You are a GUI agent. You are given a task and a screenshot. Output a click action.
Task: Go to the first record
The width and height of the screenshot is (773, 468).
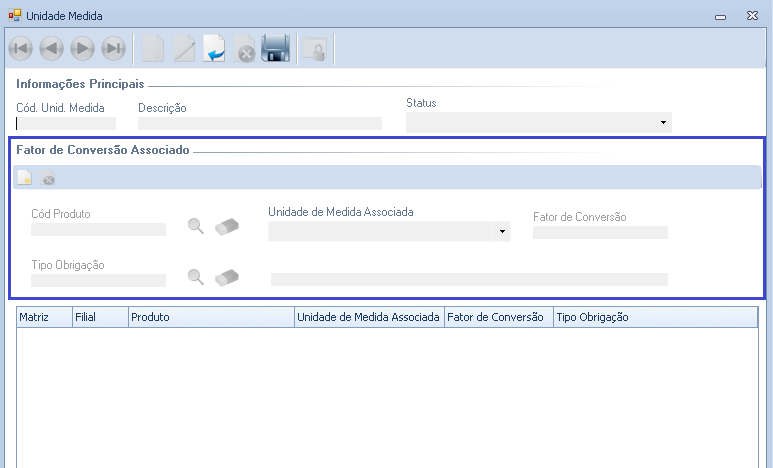21,48
